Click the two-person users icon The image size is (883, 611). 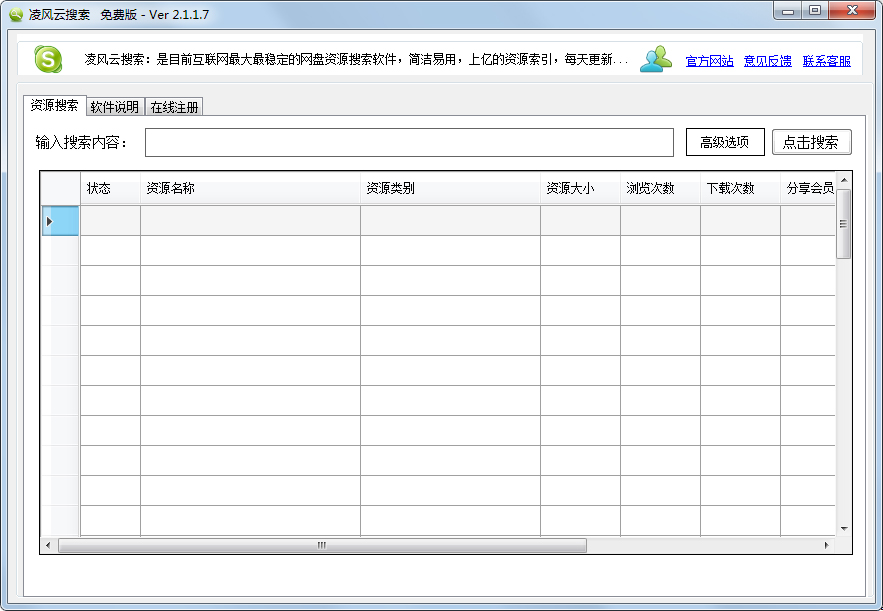pos(656,59)
